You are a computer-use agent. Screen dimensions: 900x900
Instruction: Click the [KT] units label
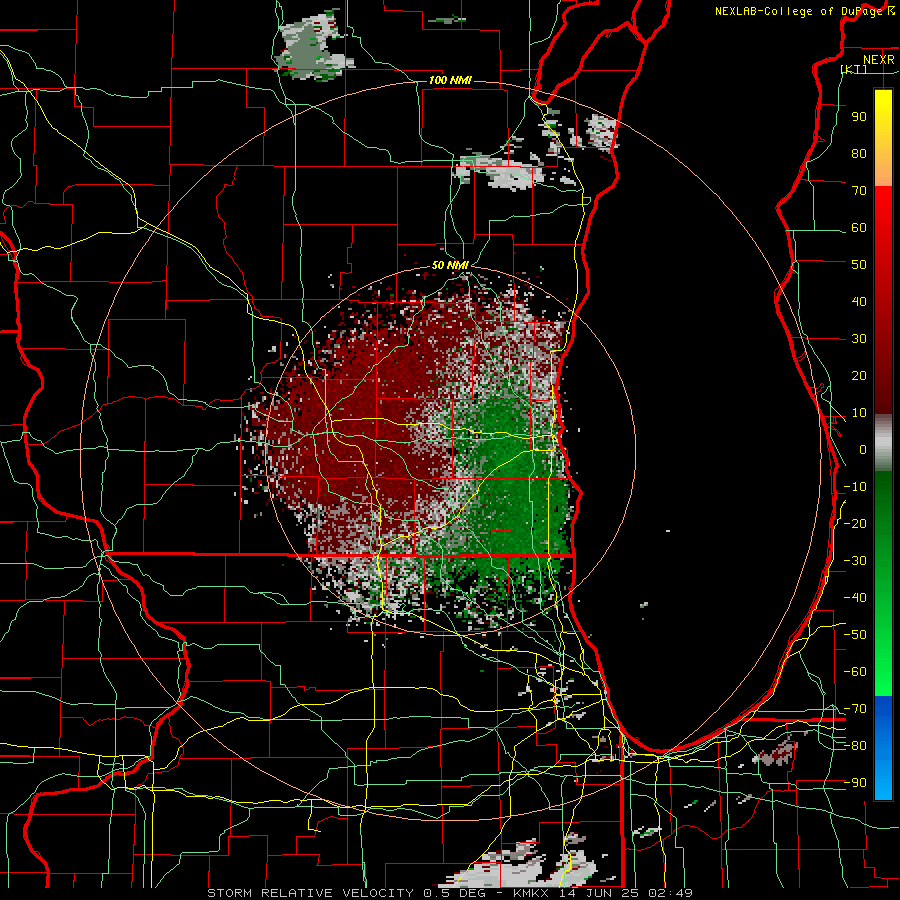click(854, 69)
